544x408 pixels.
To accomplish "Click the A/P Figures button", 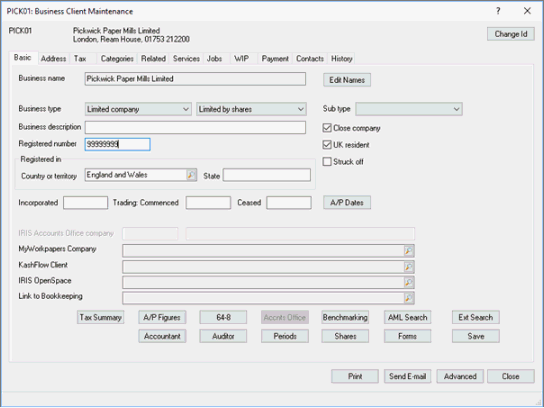I will click(162, 317).
